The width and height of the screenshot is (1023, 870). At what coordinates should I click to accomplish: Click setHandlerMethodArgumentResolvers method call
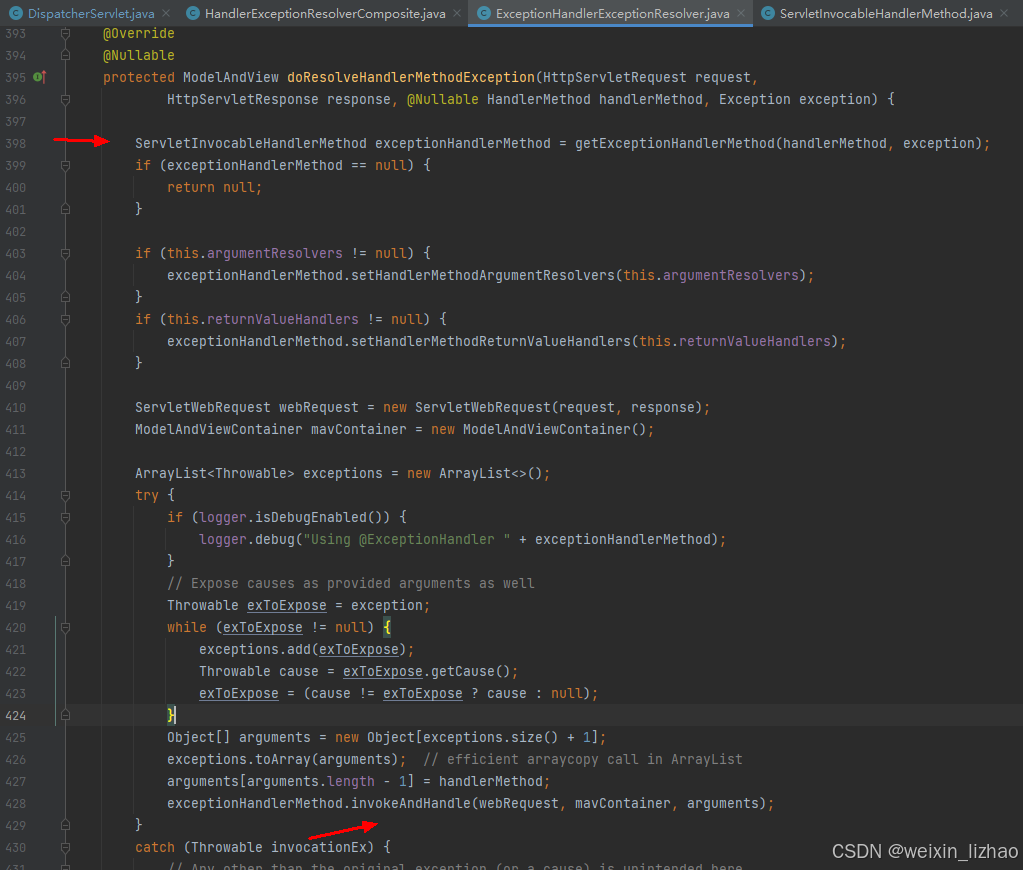point(483,275)
